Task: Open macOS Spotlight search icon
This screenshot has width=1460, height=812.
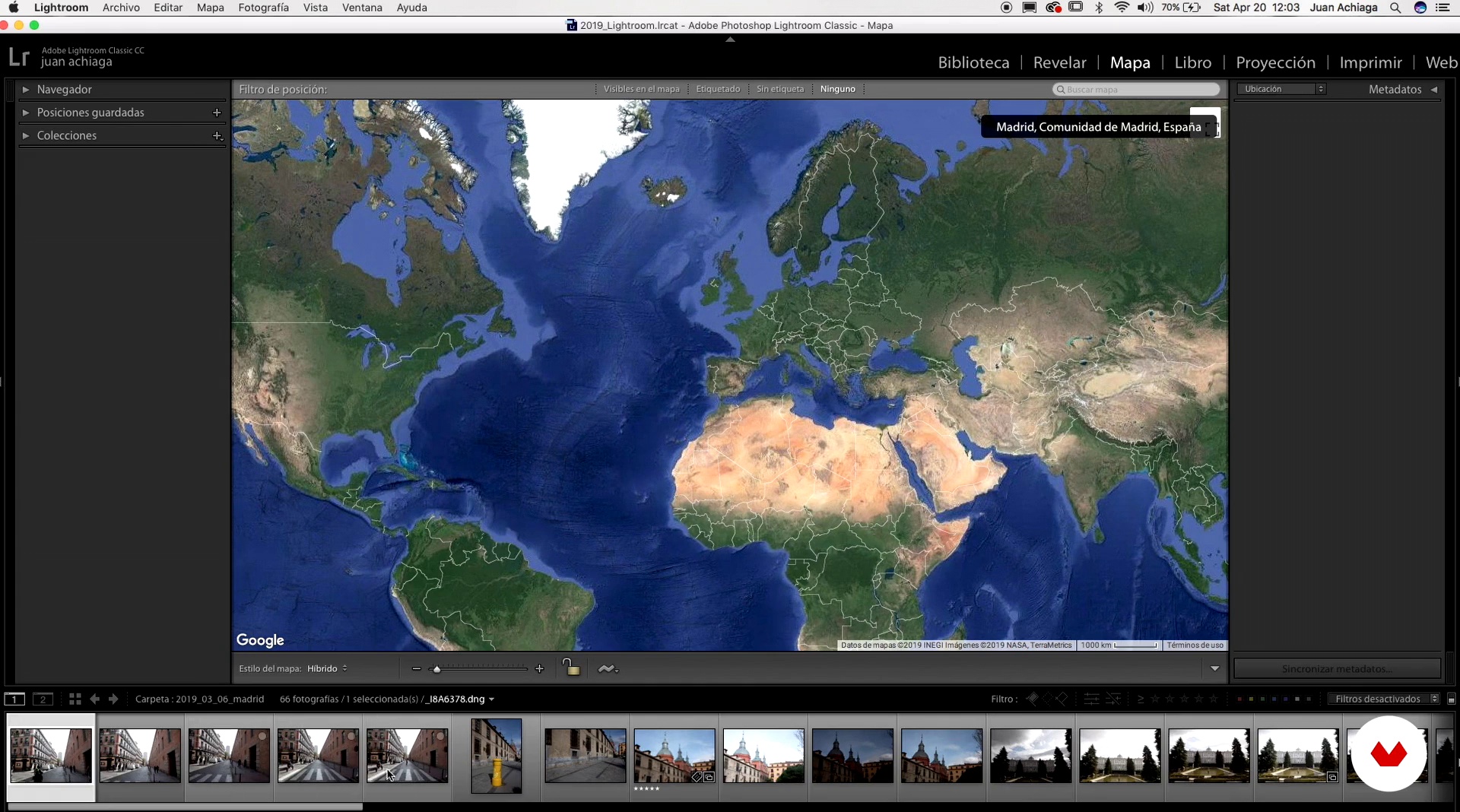Action: (x=1395, y=8)
